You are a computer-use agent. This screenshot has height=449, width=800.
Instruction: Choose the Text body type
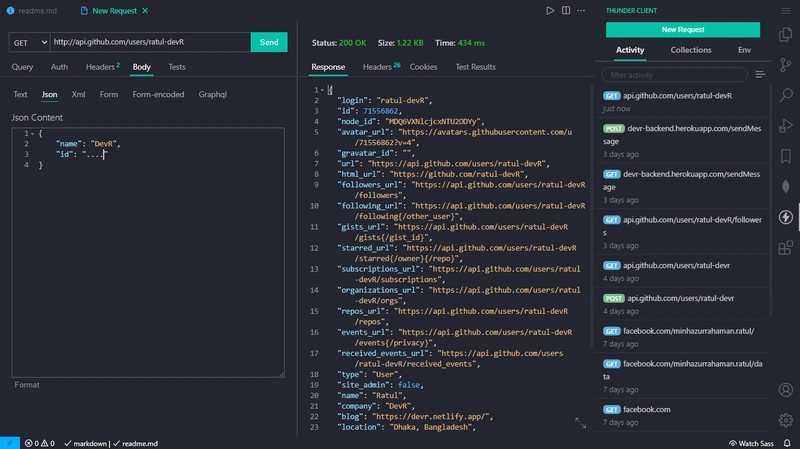pyautogui.click(x=20, y=94)
